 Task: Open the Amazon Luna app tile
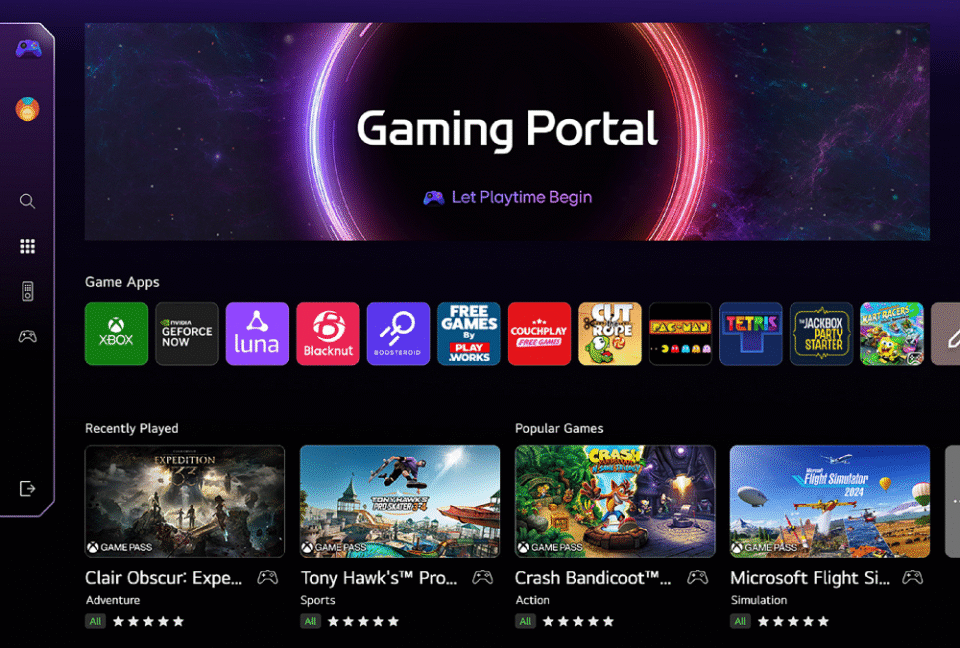[257, 333]
